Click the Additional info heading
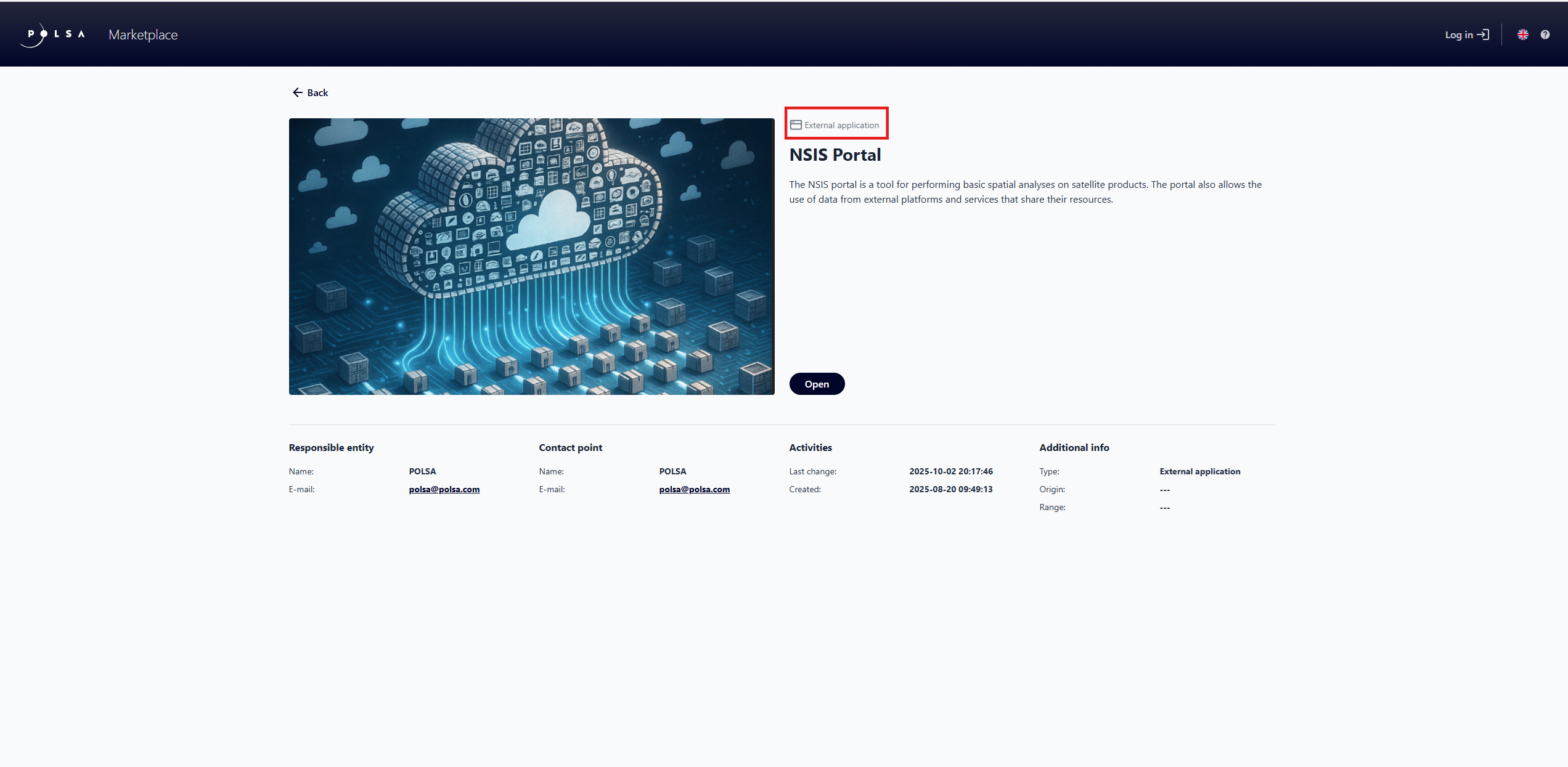Screen dimensions: 1568x767 [1074, 447]
